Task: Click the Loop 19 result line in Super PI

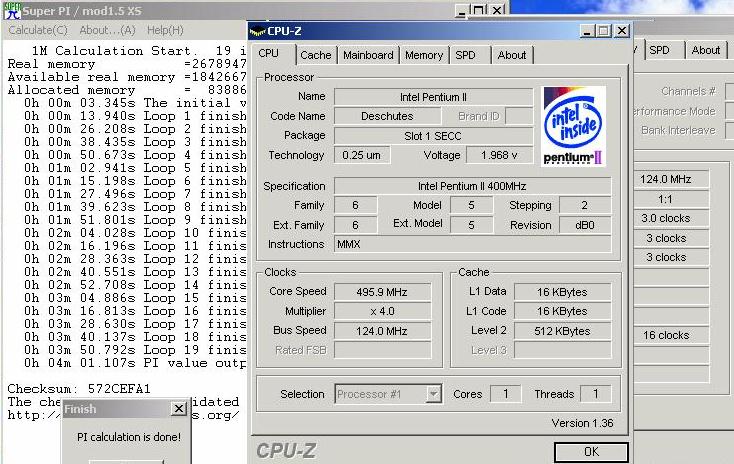Action: pos(135,350)
